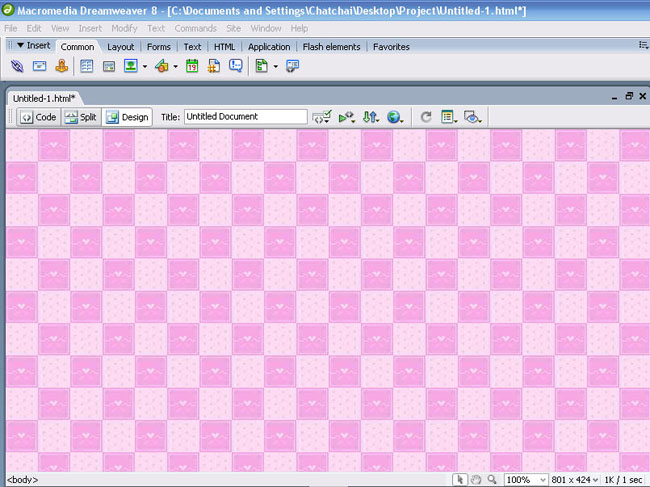Insert an email link
650x487 pixels.
39,66
